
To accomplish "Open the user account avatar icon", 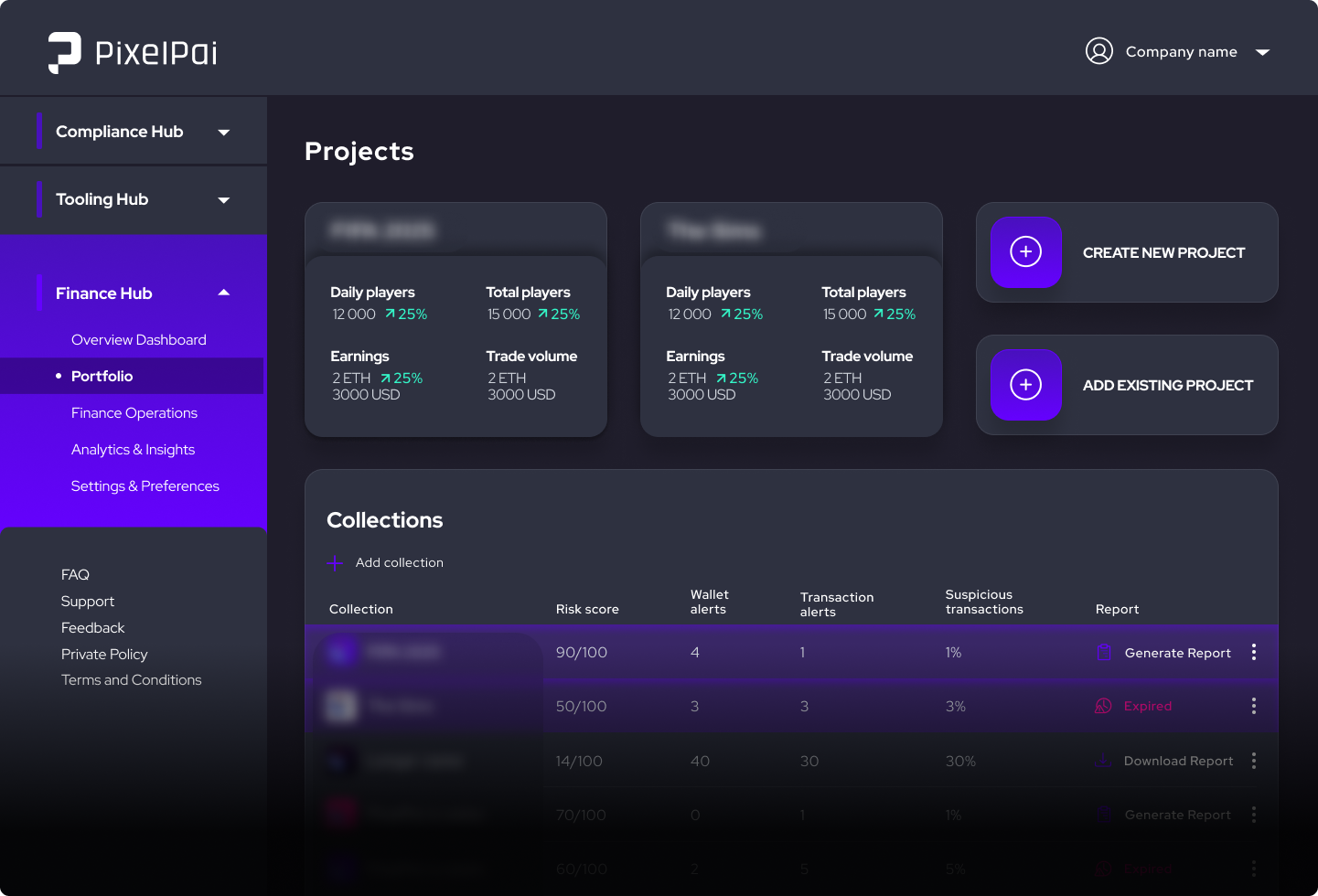I will coord(1099,51).
